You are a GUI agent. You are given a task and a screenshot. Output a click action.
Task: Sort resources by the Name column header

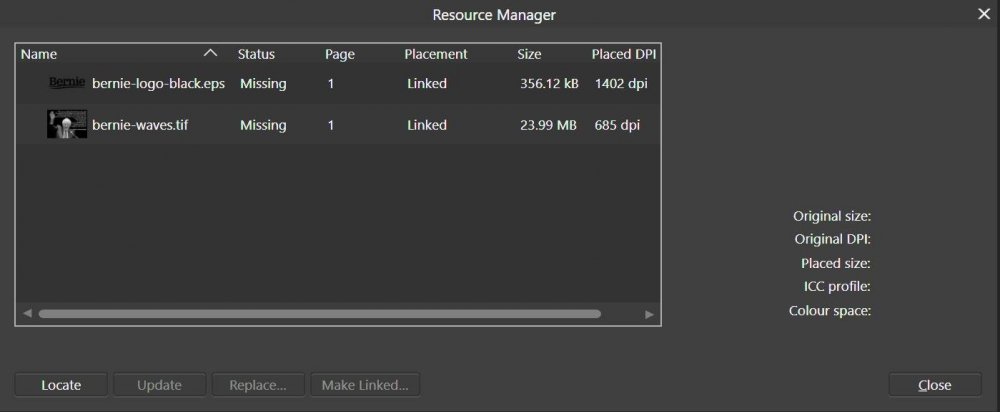pyautogui.click(x=40, y=54)
